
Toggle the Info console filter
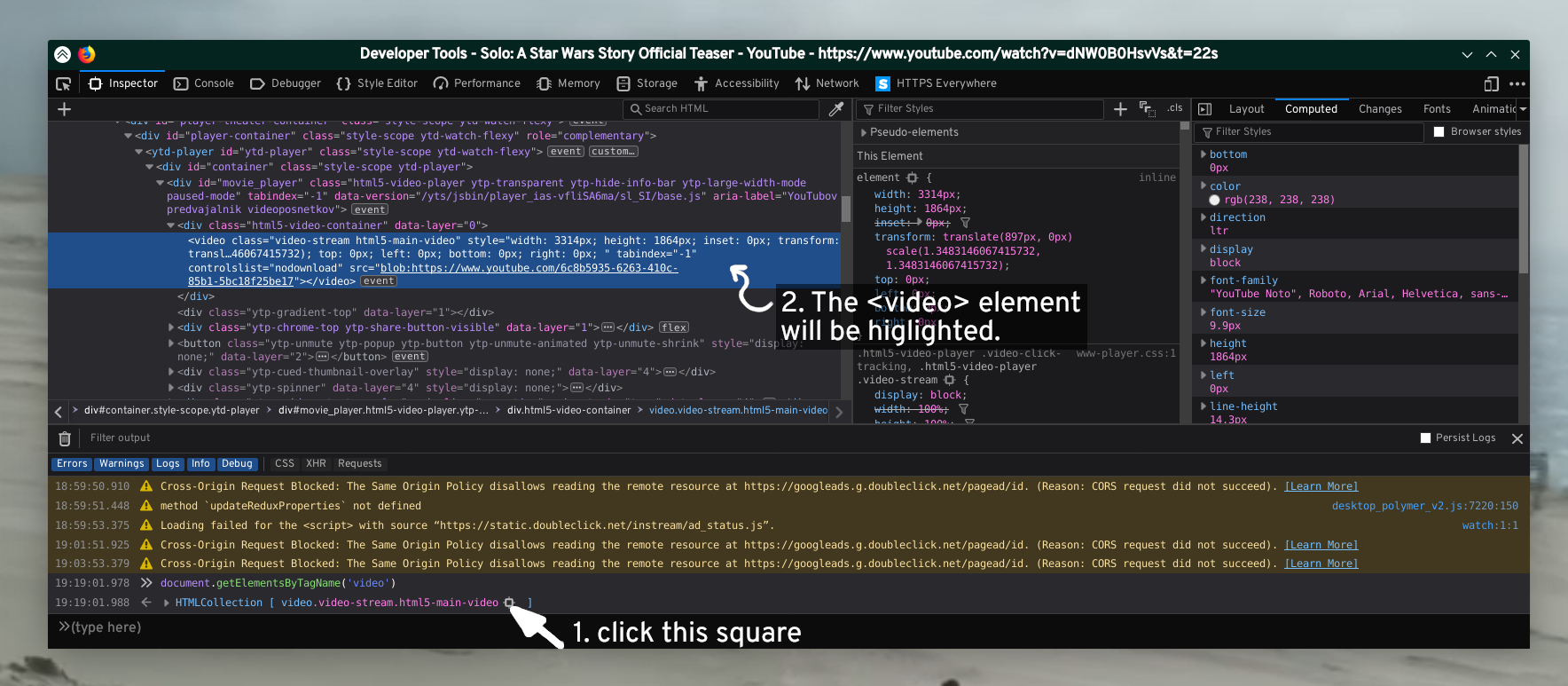point(201,464)
